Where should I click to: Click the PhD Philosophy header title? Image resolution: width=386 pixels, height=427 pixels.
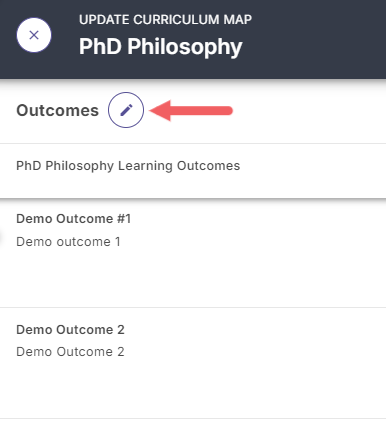click(x=161, y=46)
